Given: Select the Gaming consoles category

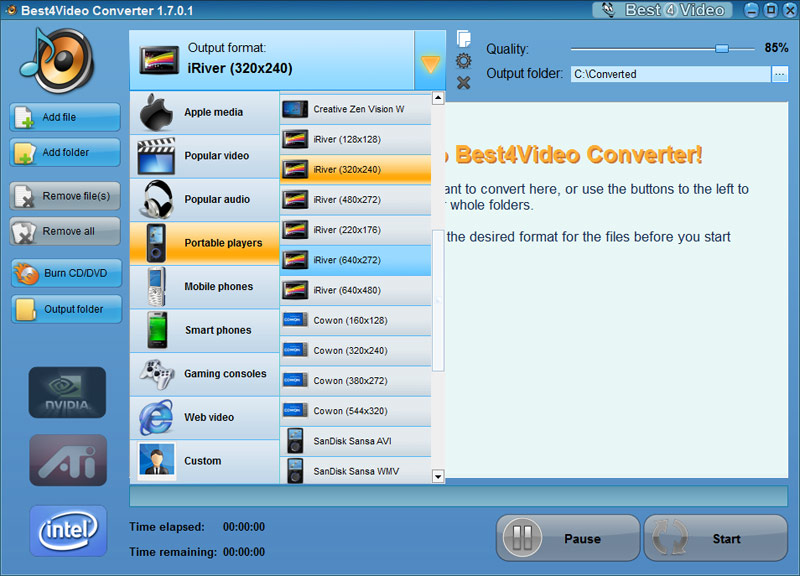Looking at the screenshot, I should click(205, 374).
